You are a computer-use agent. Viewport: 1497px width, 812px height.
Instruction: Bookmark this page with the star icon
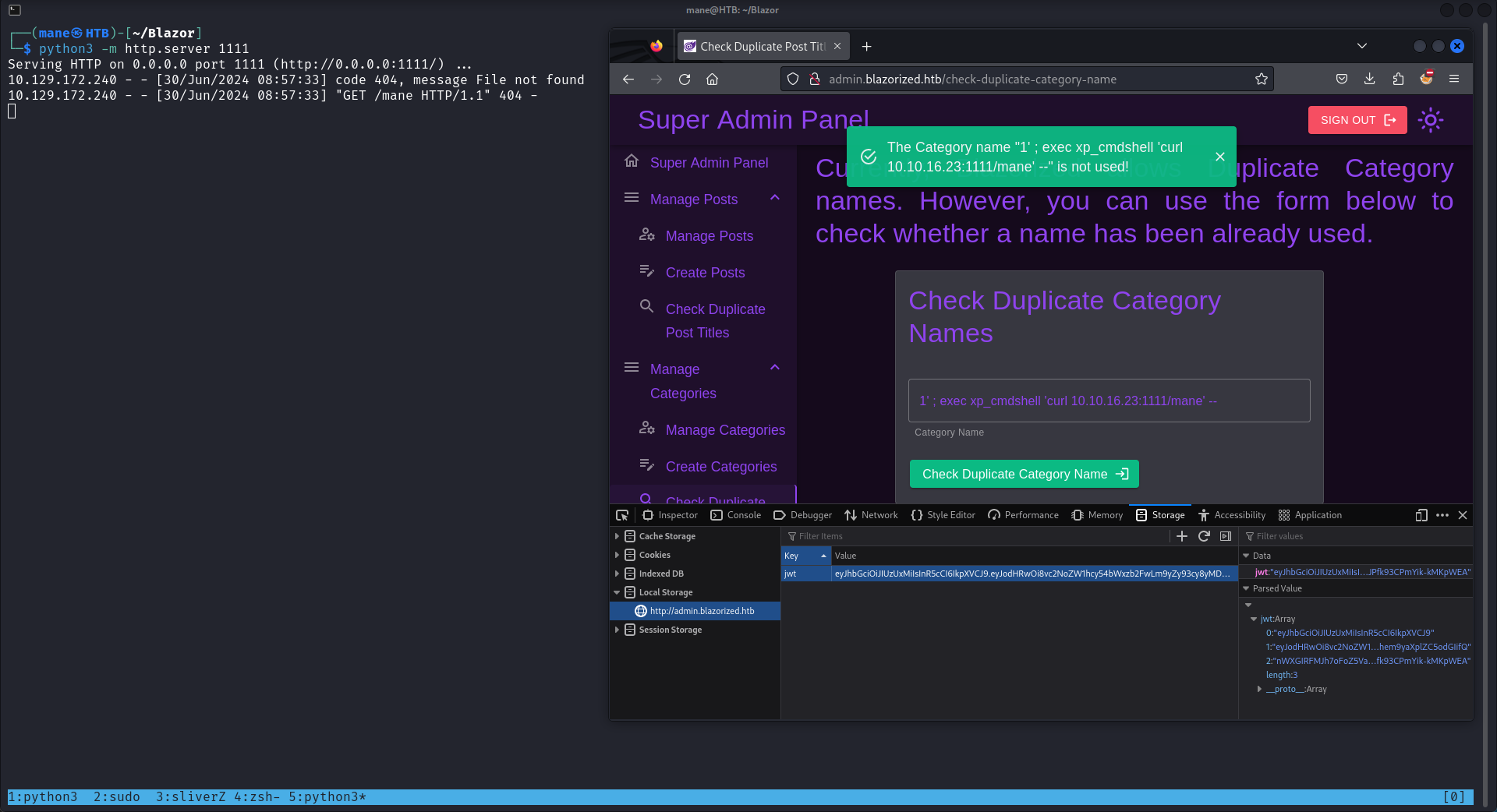tap(1262, 79)
